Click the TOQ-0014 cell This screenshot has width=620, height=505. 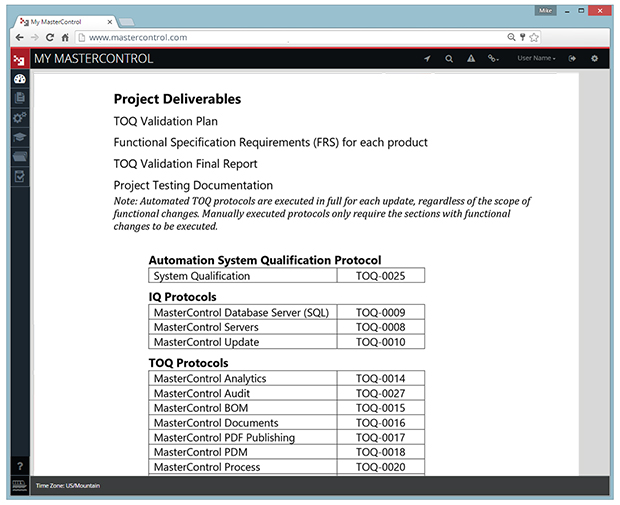pos(381,378)
